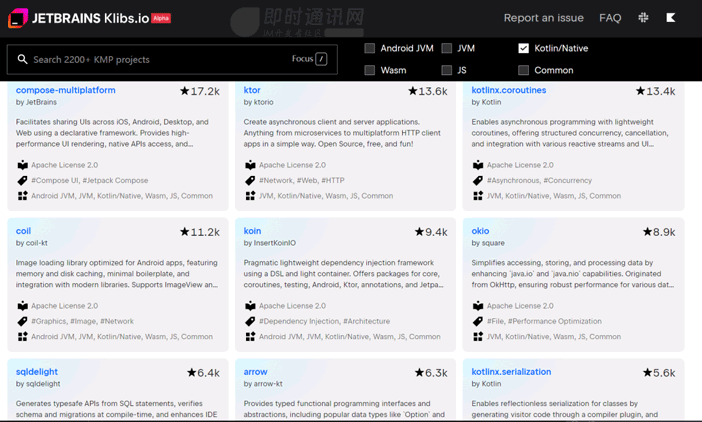This screenshot has width=702, height=422.
Task: Open Report an issue link
Action: 544,18
